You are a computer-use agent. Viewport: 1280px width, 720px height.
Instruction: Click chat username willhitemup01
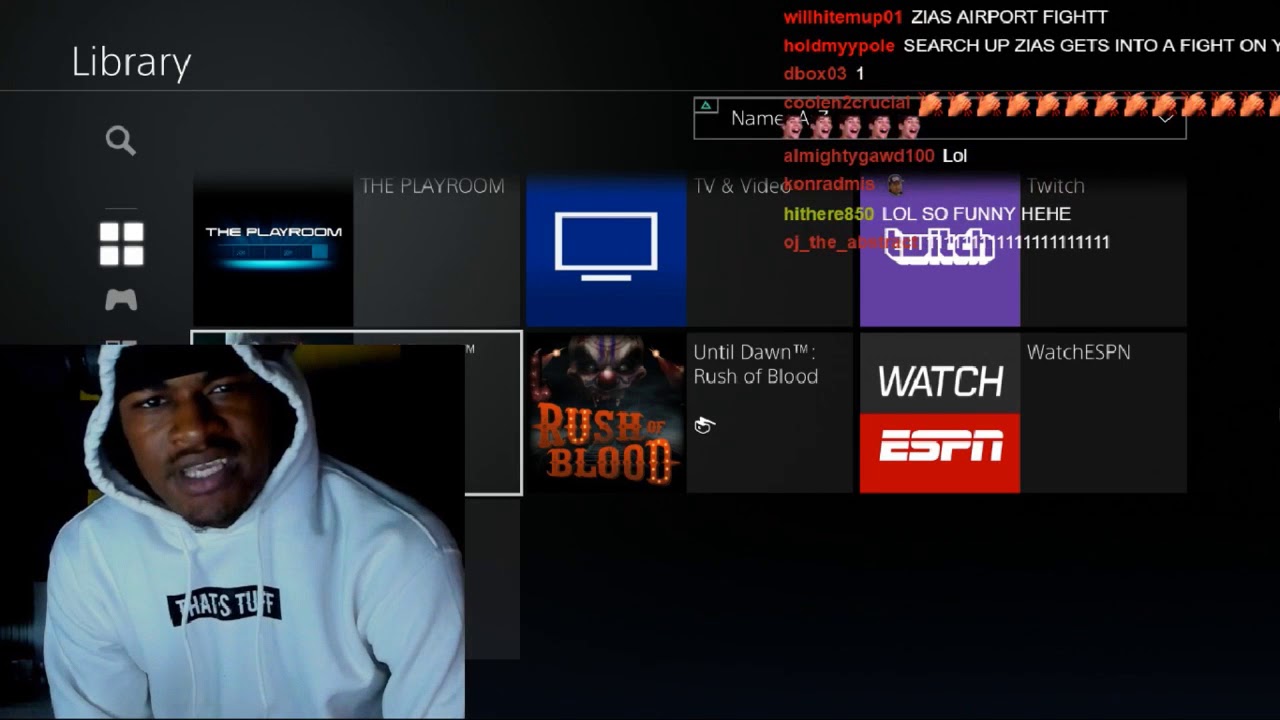pyautogui.click(x=843, y=17)
